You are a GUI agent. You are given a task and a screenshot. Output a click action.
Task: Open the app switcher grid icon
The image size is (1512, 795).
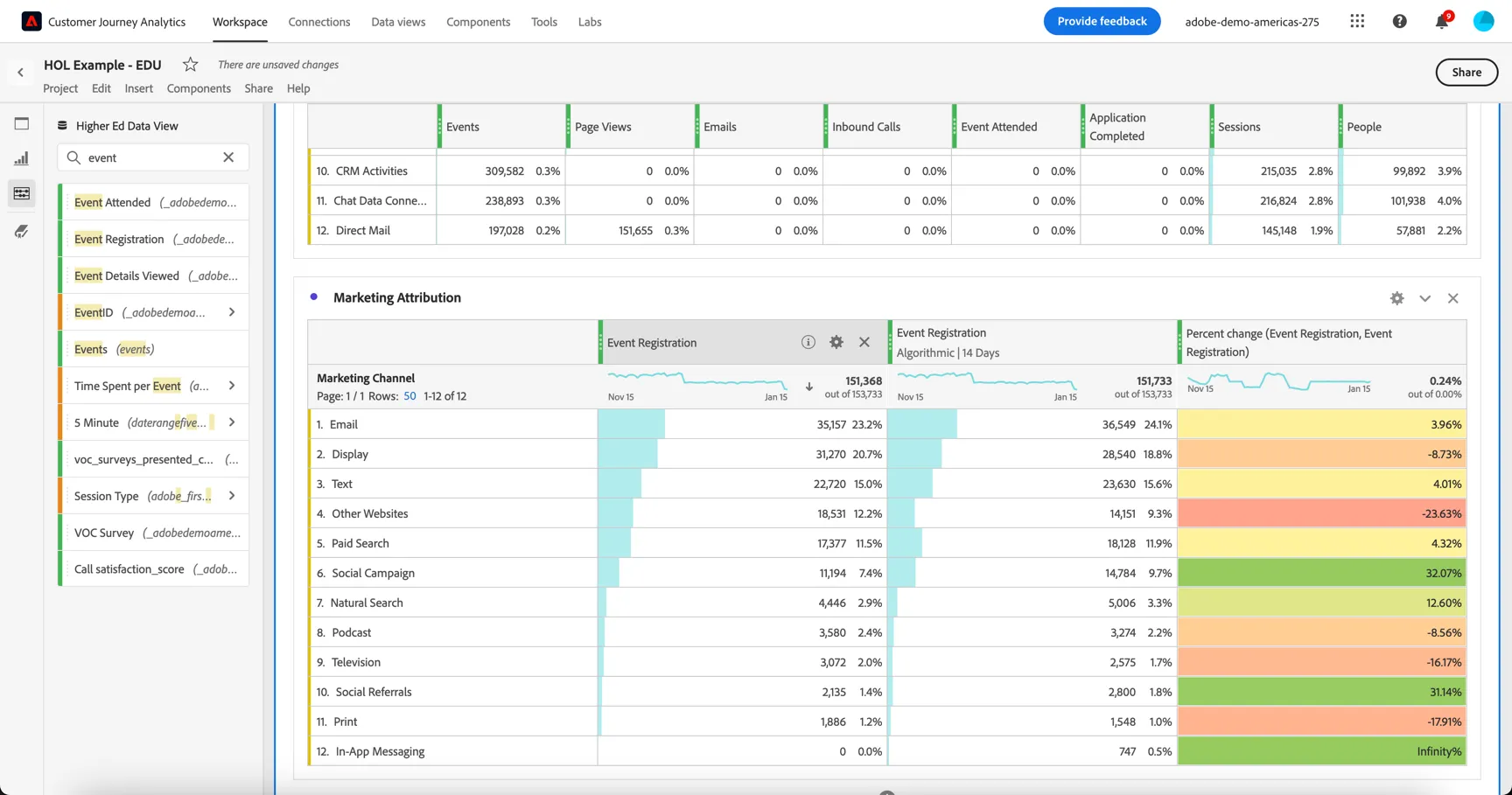point(1357,21)
